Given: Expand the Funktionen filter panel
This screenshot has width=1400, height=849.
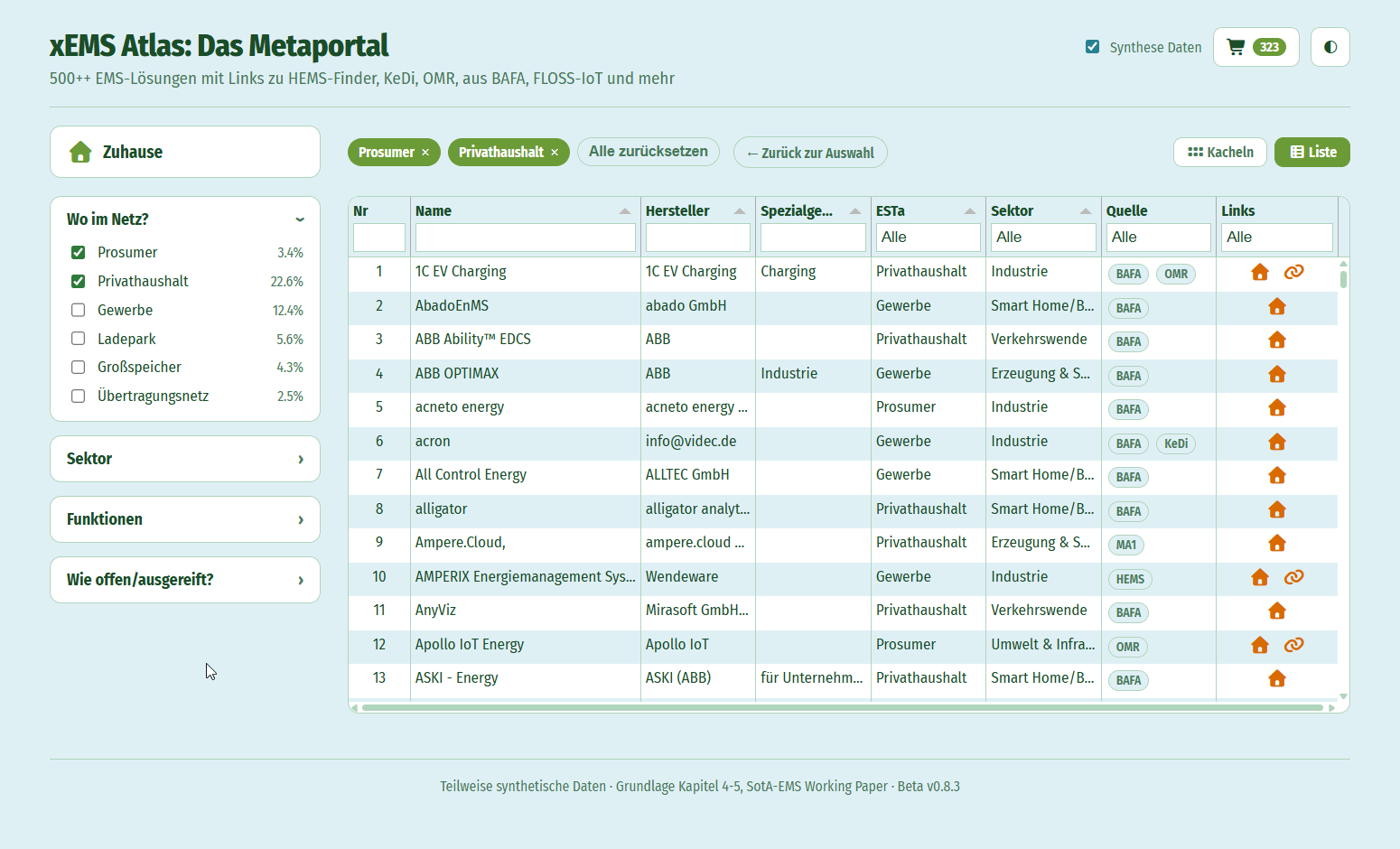Looking at the screenshot, I should [x=185, y=519].
